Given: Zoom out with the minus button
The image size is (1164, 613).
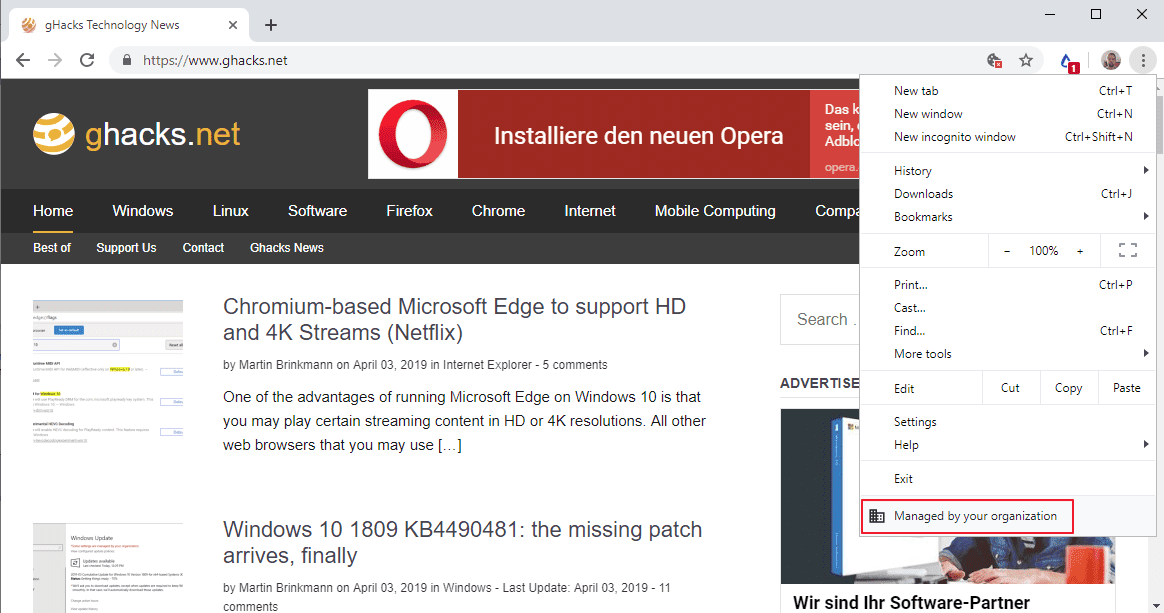Looking at the screenshot, I should pyautogui.click(x=1007, y=252).
